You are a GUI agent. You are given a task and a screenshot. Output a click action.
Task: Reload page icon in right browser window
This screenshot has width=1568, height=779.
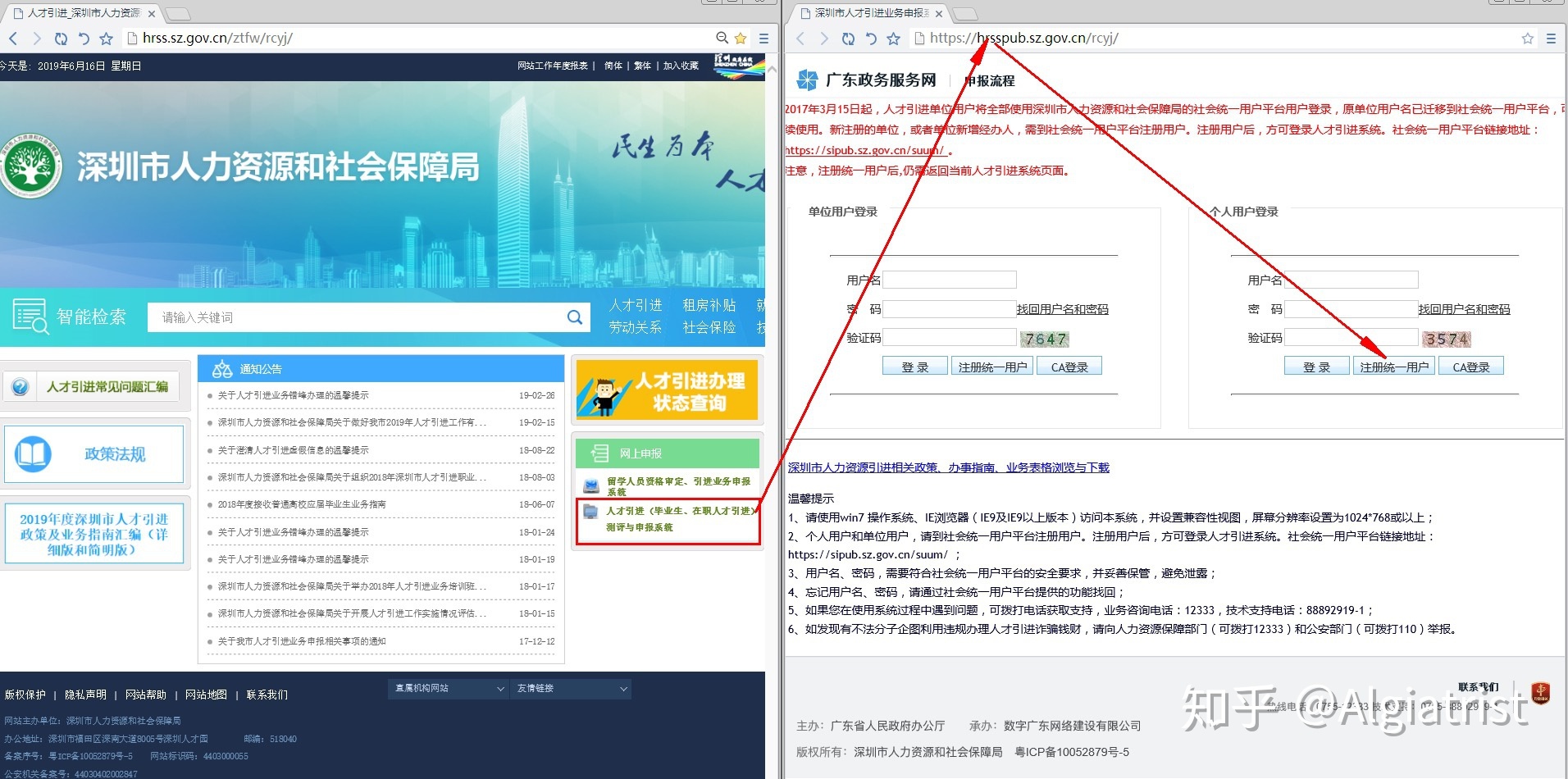click(848, 39)
